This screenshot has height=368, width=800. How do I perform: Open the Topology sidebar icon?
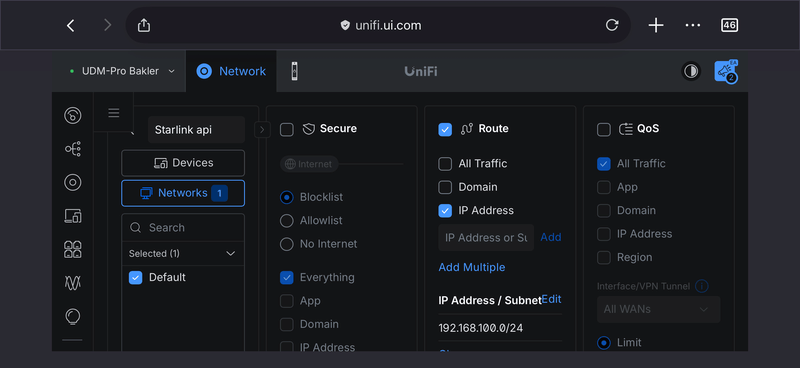[72, 149]
